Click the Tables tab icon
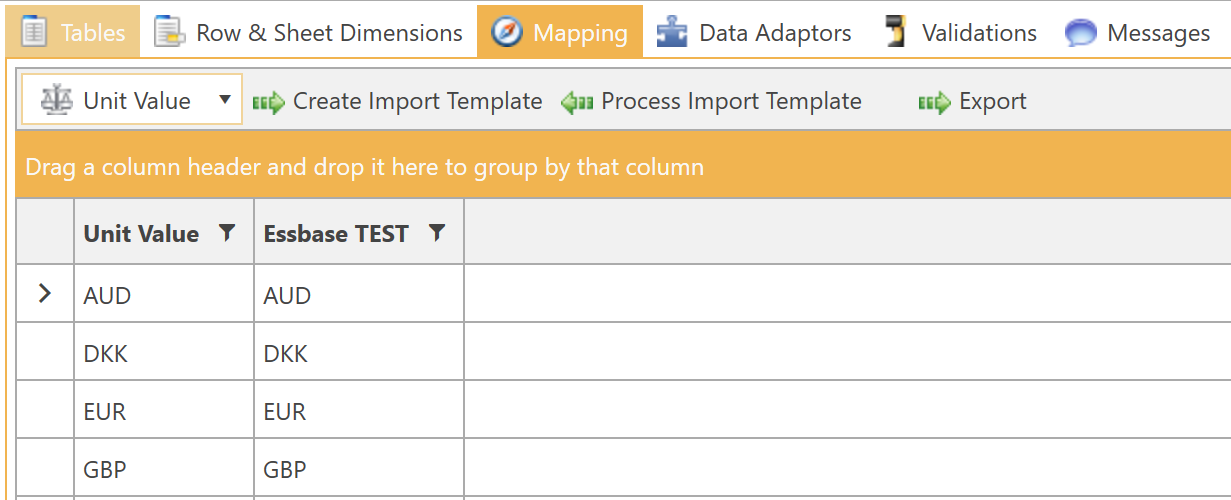 click(x=34, y=32)
